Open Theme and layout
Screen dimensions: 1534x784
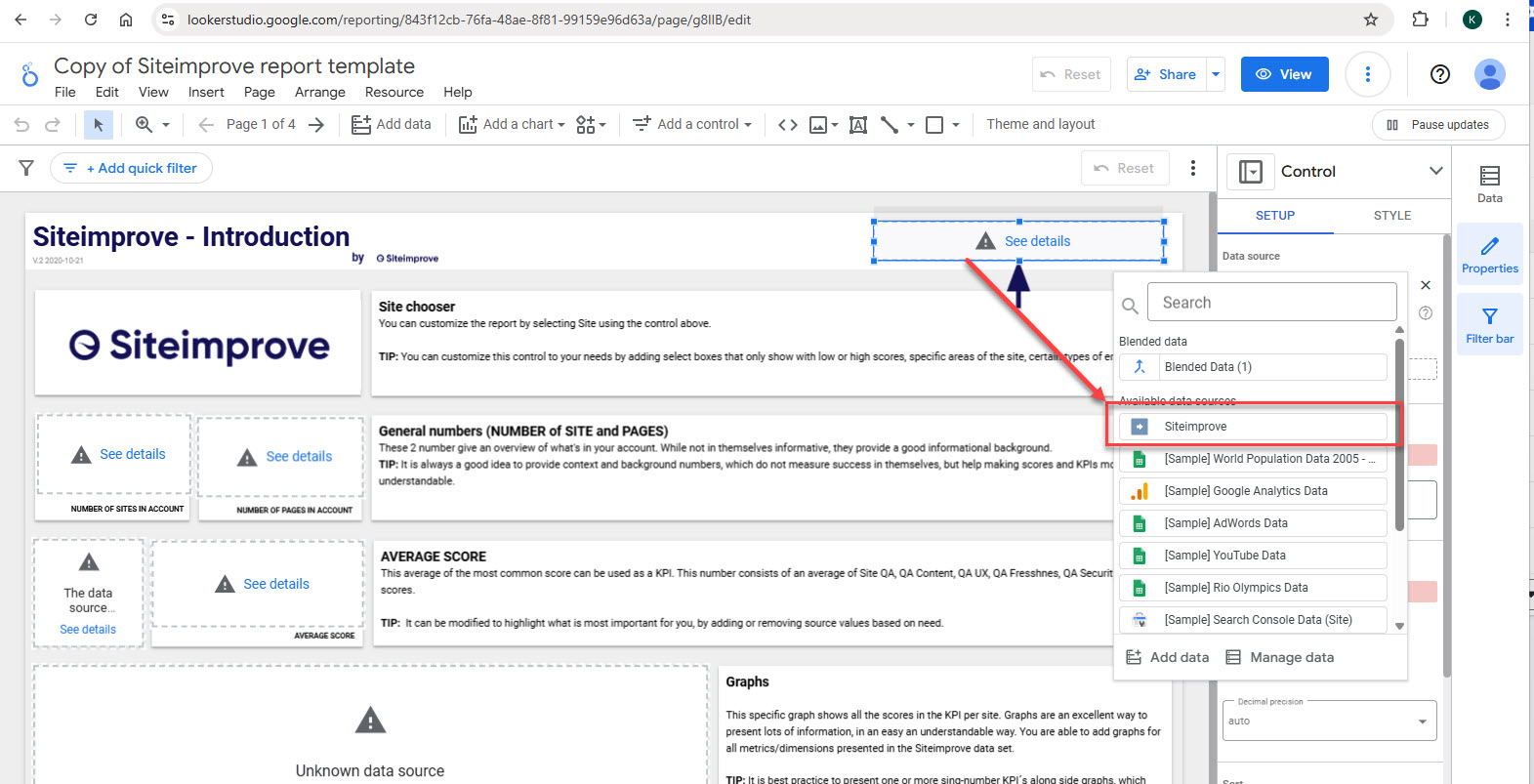[1041, 124]
